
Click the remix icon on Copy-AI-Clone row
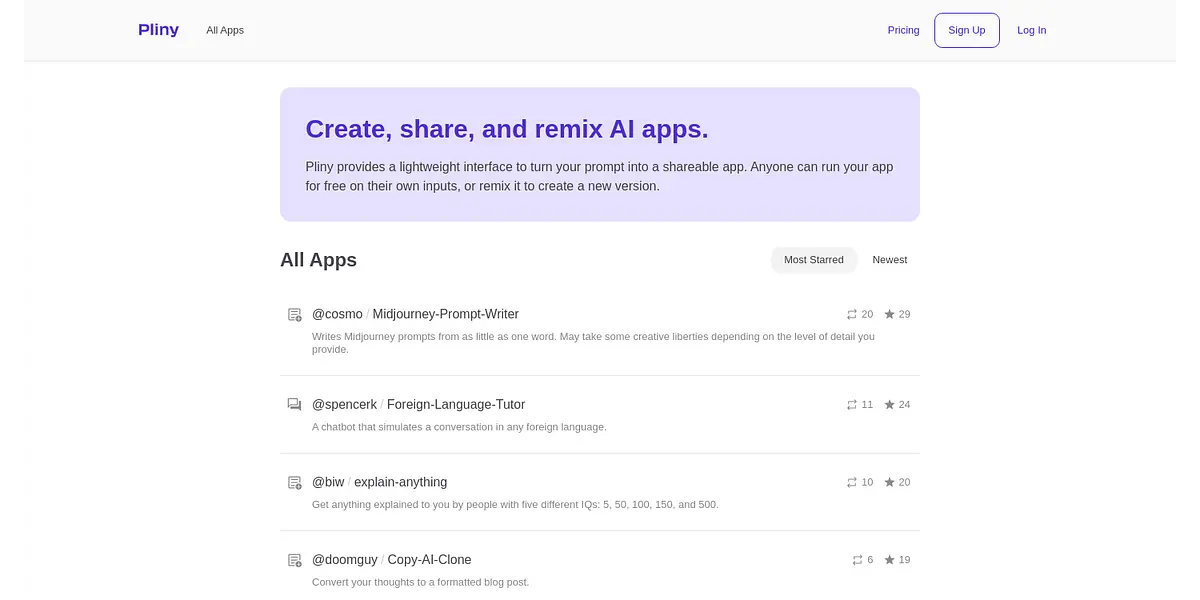pyautogui.click(x=857, y=560)
